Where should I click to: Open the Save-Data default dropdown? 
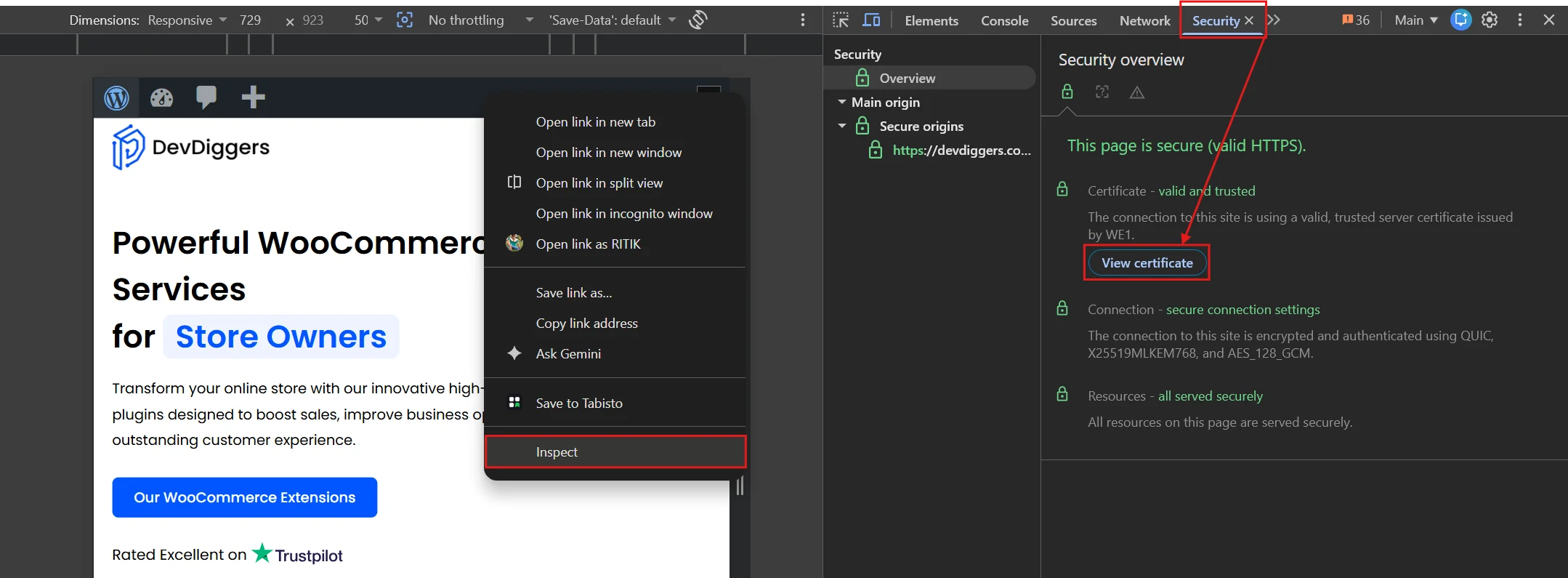coord(613,20)
